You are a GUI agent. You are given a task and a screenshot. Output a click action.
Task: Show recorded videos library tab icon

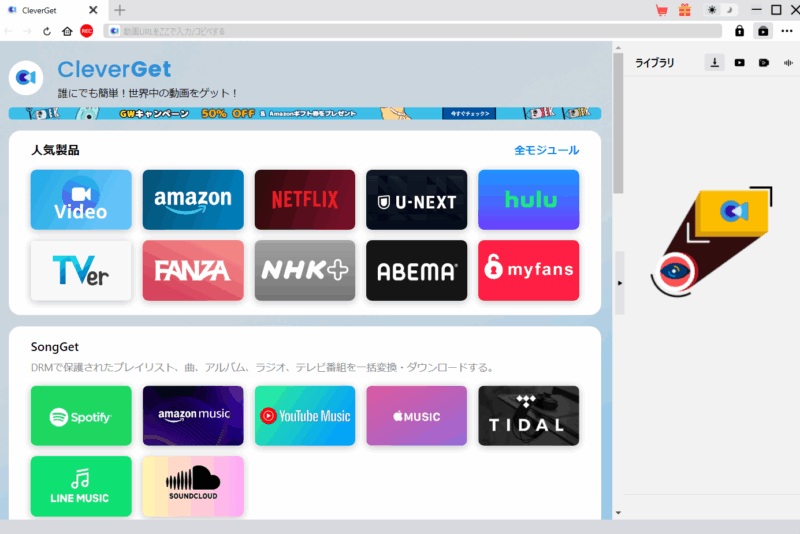(x=764, y=63)
